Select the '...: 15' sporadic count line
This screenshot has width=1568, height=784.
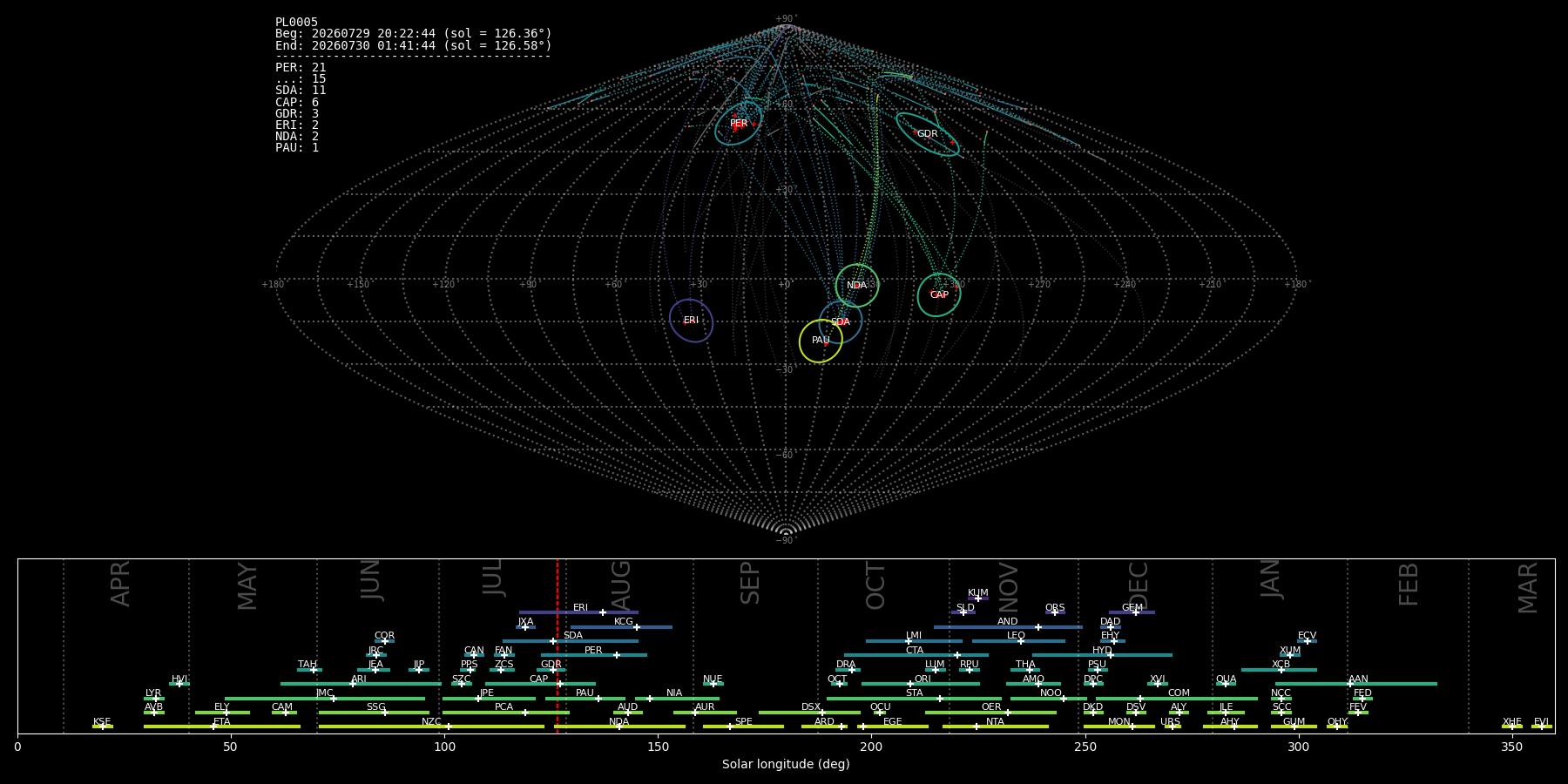pyautogui.click(x=301, y=78)
